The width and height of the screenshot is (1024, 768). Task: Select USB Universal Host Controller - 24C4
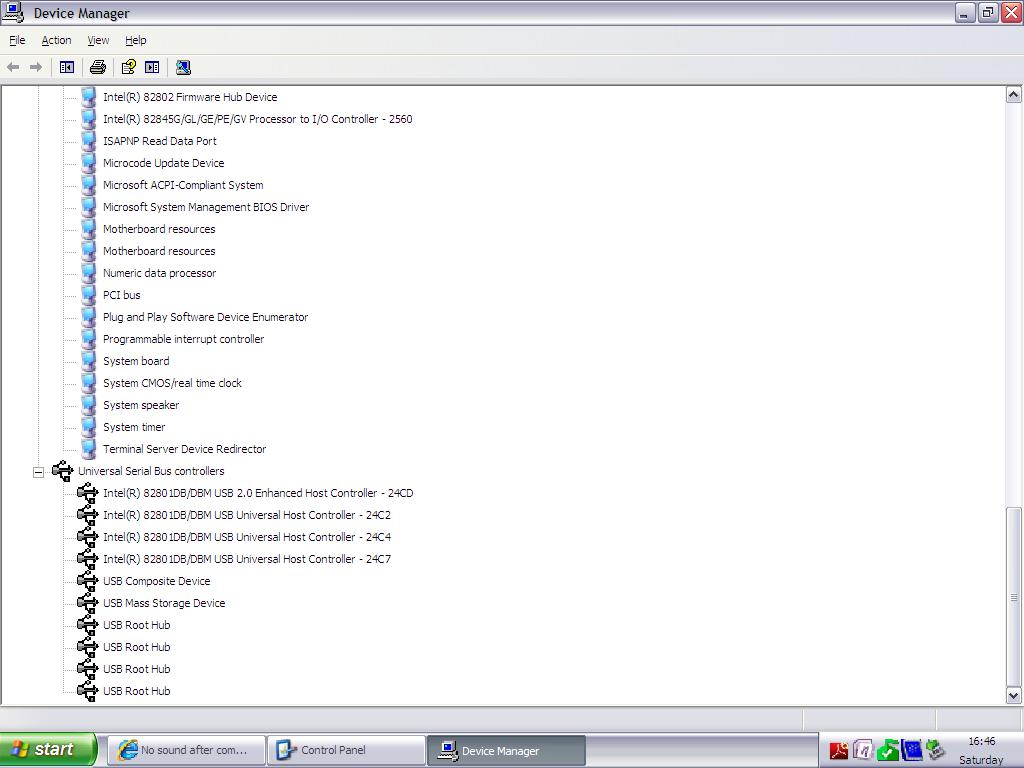(x=247, y=537)
